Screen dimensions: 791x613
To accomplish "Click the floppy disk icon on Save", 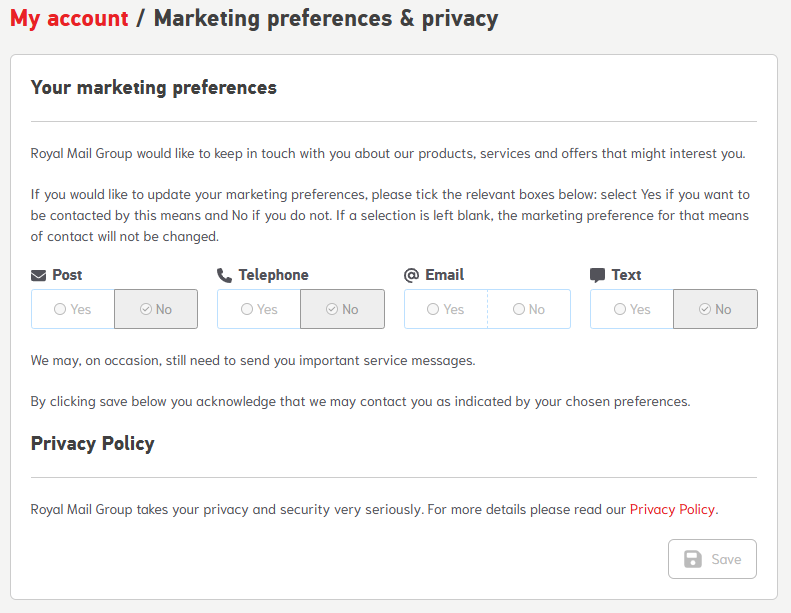I will pos(693,559).
